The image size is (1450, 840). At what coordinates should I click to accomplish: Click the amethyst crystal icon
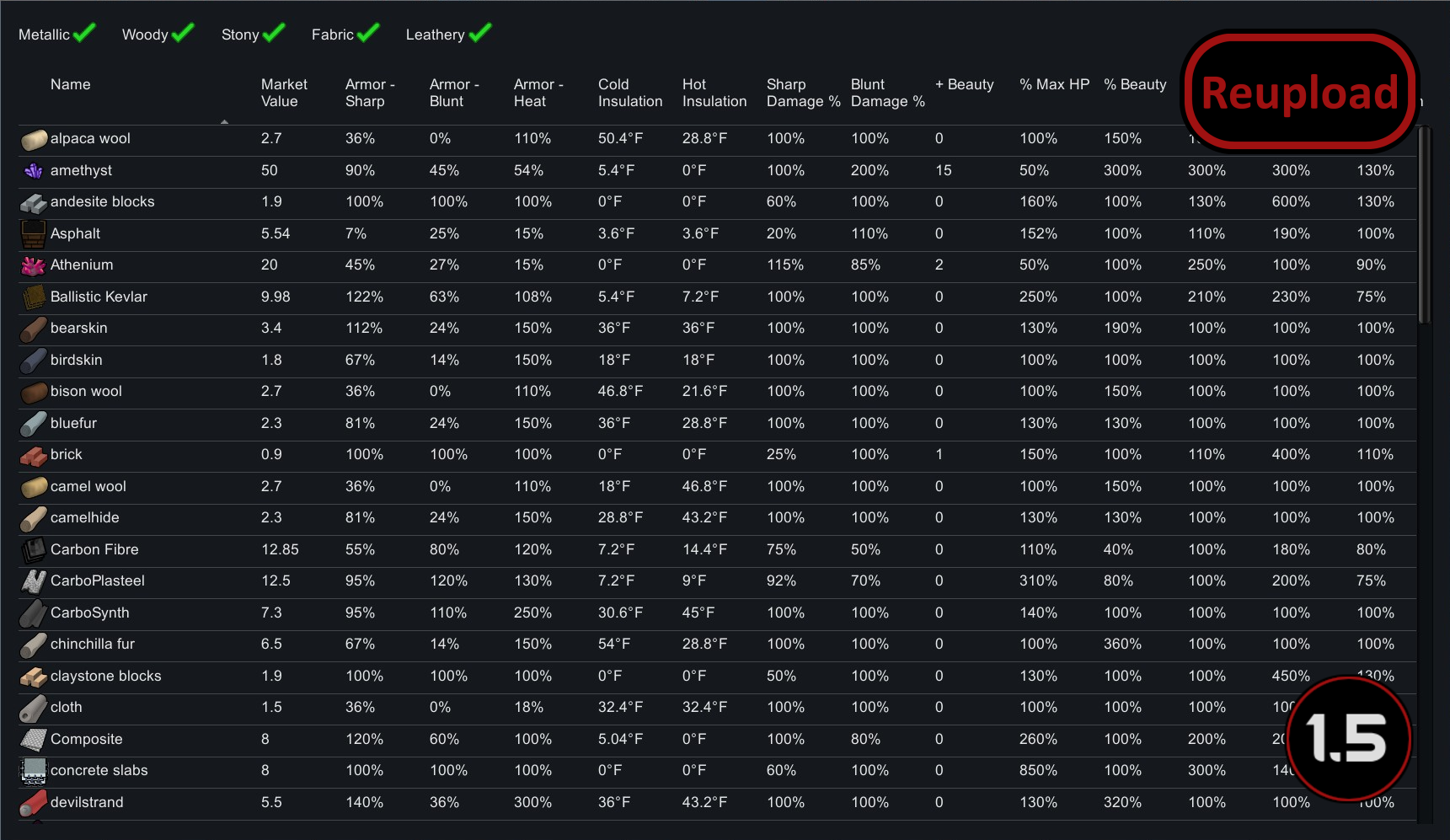tap(33, 170)
